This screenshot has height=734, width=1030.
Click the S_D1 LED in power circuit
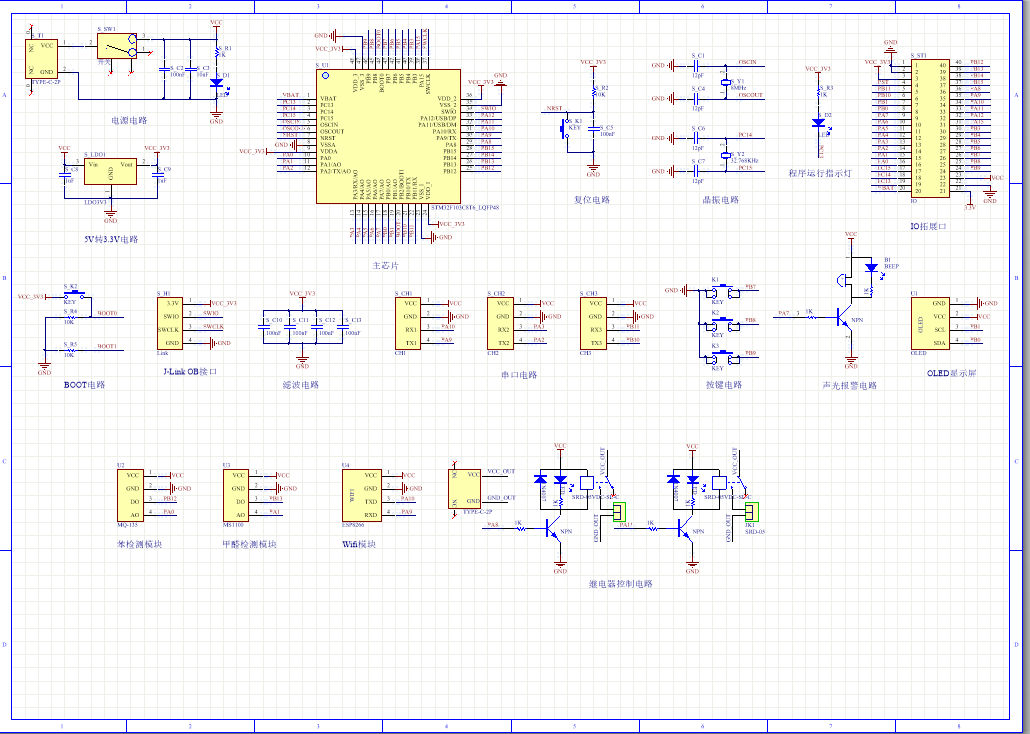[x=216, y=83]
